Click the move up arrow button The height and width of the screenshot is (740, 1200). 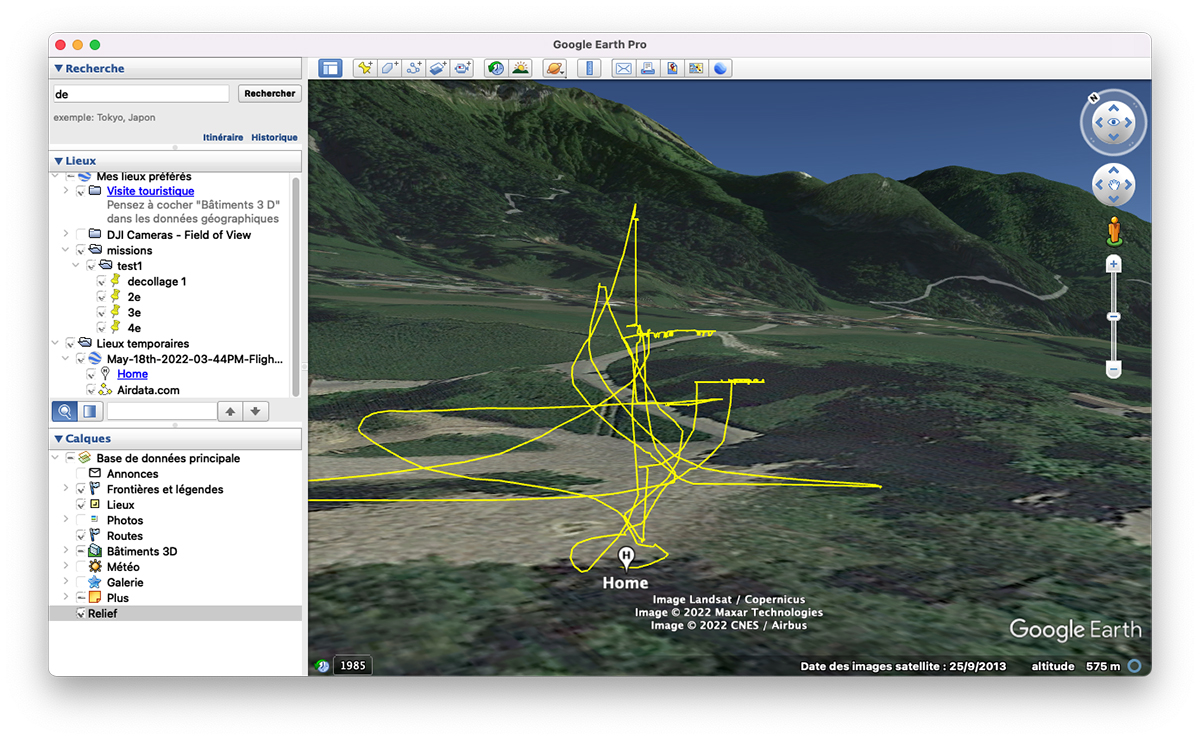(x=231, y=411)
